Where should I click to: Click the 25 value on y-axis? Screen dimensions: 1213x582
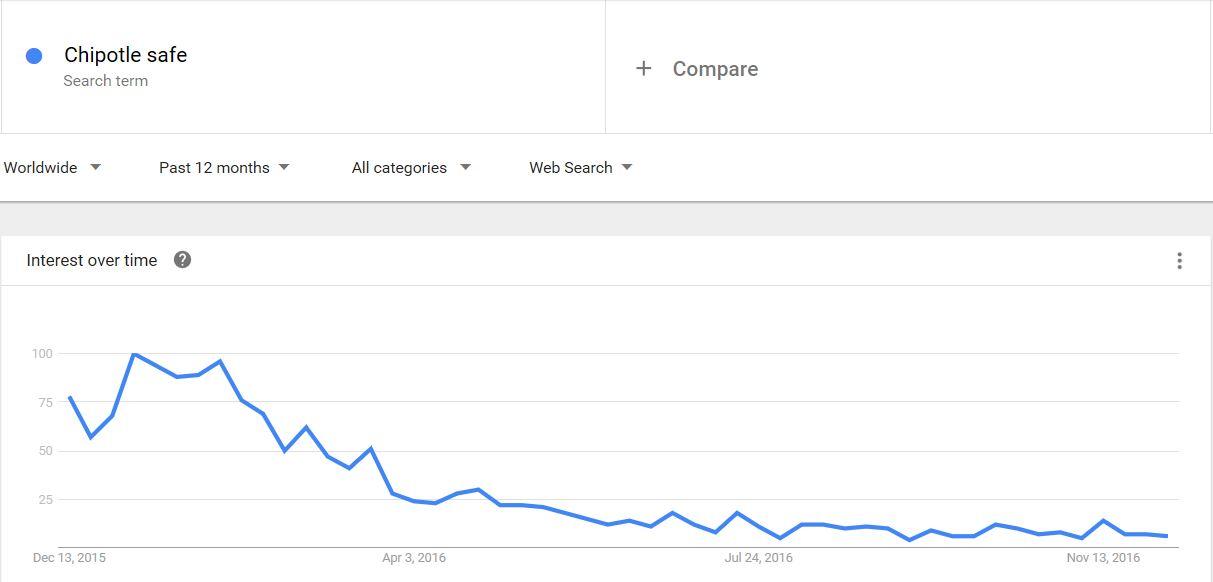point(44,499)
